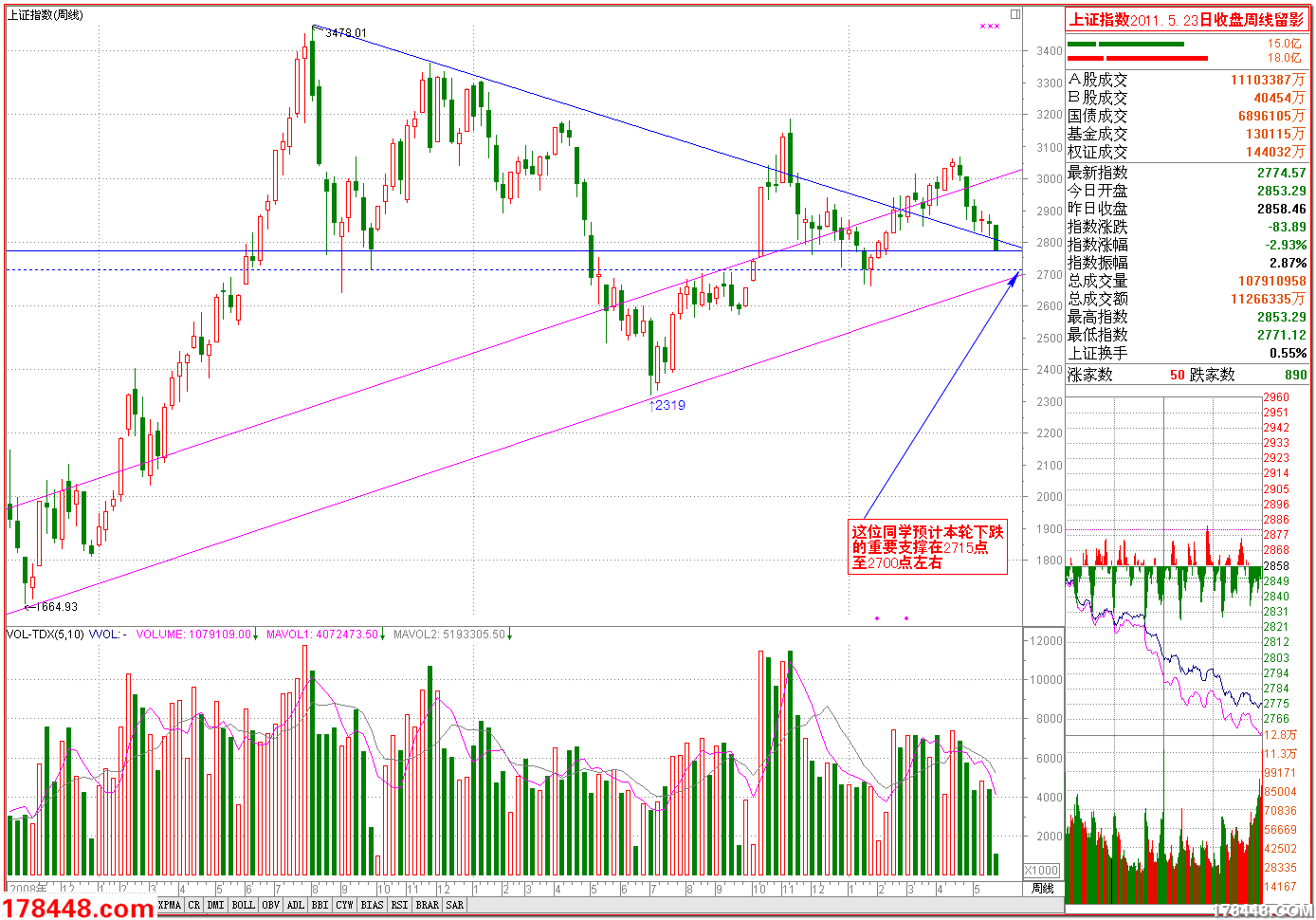
Task: Click the 最低指数 value 2771.12
Action: [x=1282, y=335]
